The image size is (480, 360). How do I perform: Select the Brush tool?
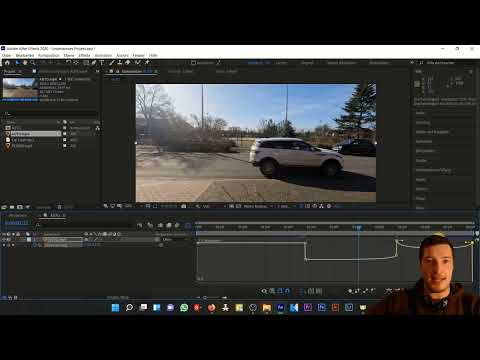[112, 63]
